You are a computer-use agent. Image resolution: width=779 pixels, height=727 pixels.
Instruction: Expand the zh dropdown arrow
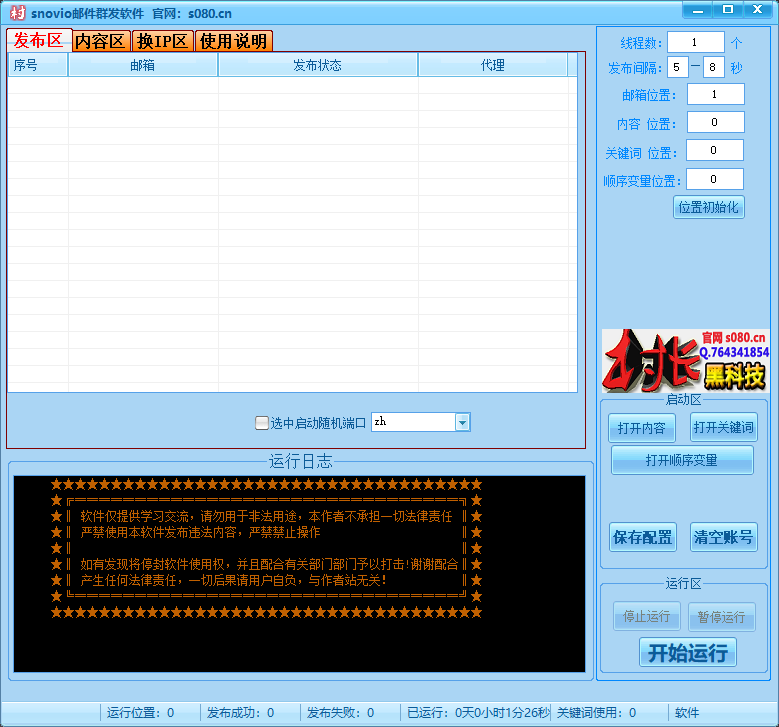click(463, 422)
